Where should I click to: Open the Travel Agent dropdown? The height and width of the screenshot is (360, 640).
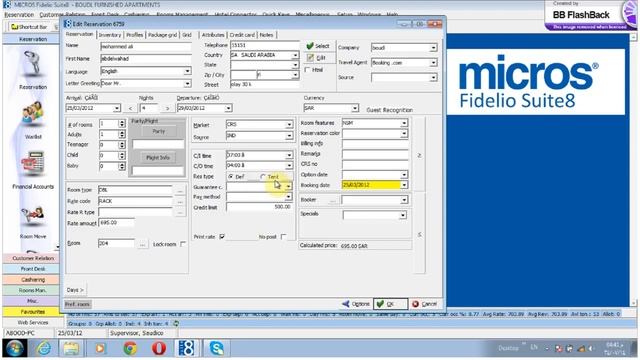point(433,63)
